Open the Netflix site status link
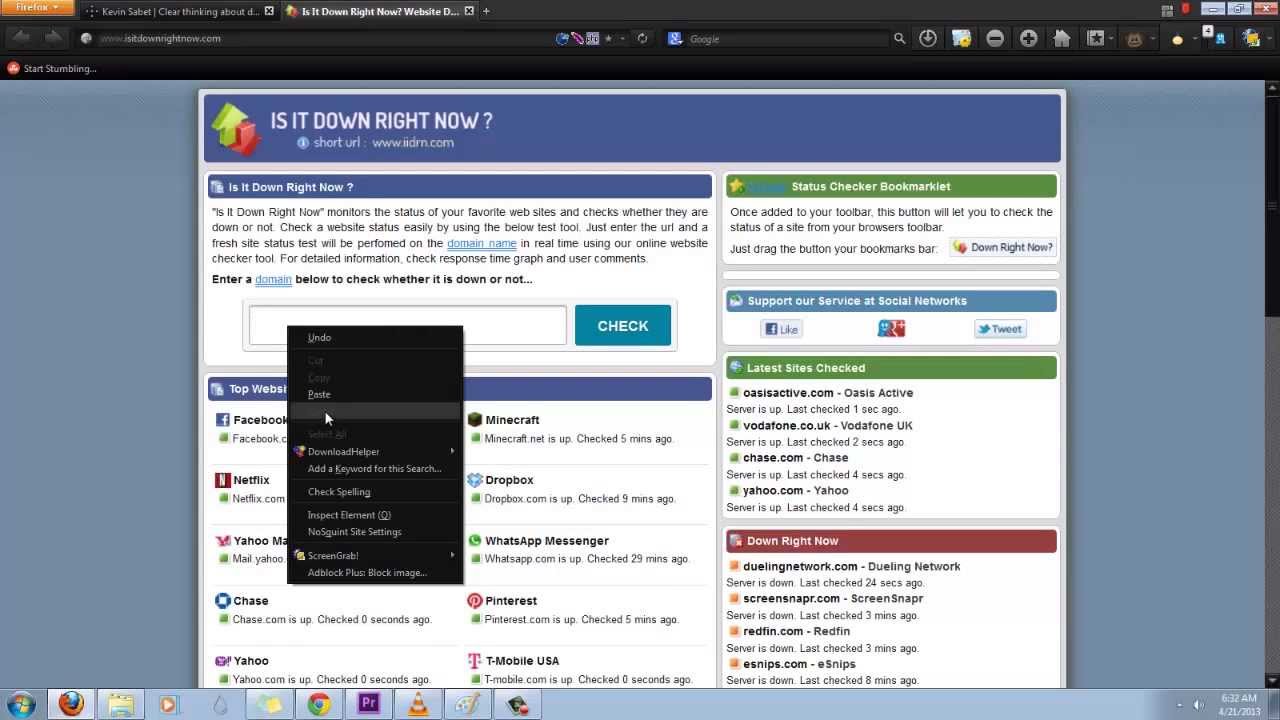 click(x=251, y=480)
